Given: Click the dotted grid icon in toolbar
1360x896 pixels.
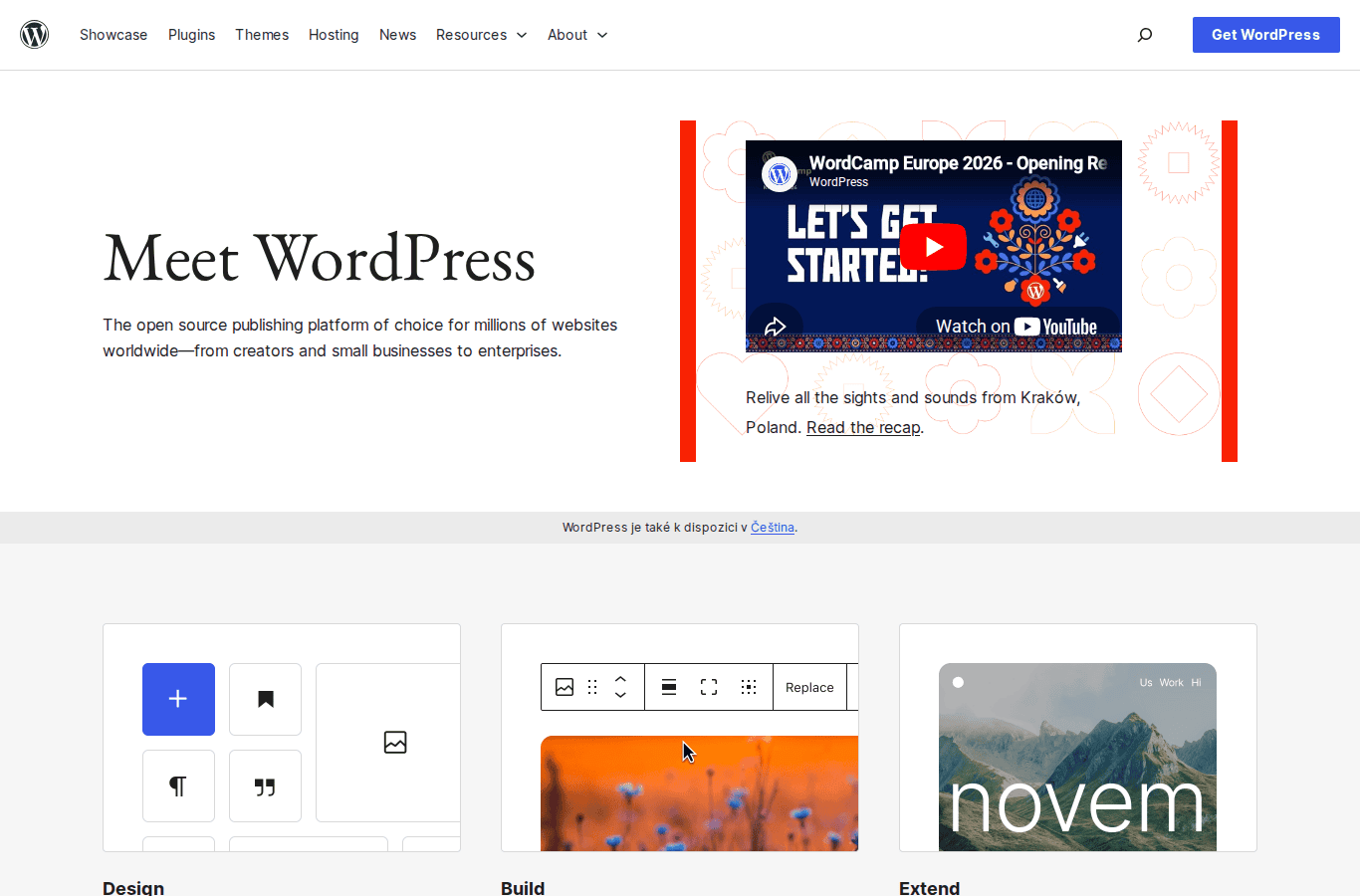Looking at the screenshot, I should [749, 687].
